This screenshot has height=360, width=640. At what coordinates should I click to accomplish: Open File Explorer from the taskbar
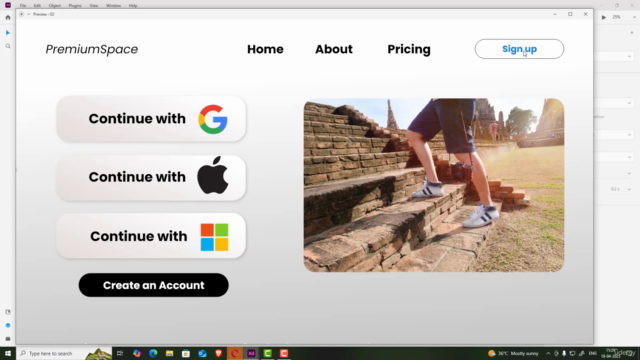(169, 353)
